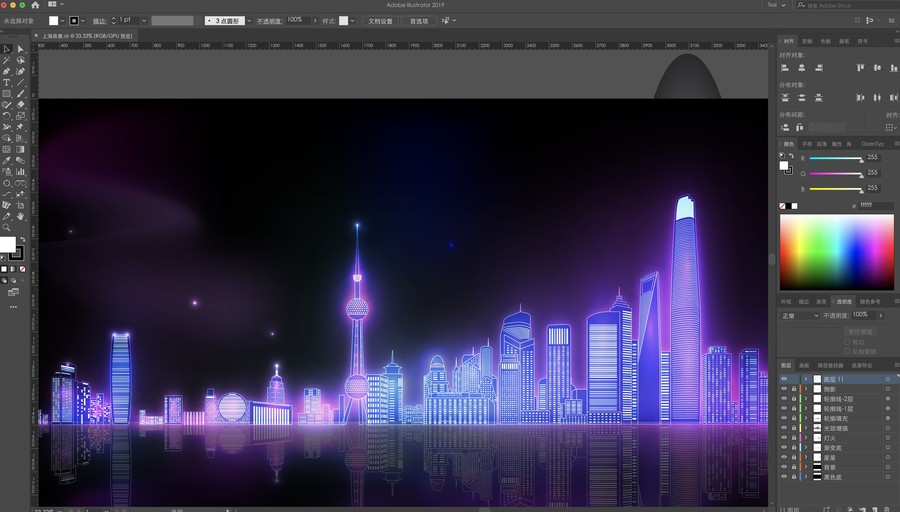Image resolution: width=900 pixels, height=512 pixels.
Task: Switch to the 资源导出 asset export tab
Action: tap(861, 365)
